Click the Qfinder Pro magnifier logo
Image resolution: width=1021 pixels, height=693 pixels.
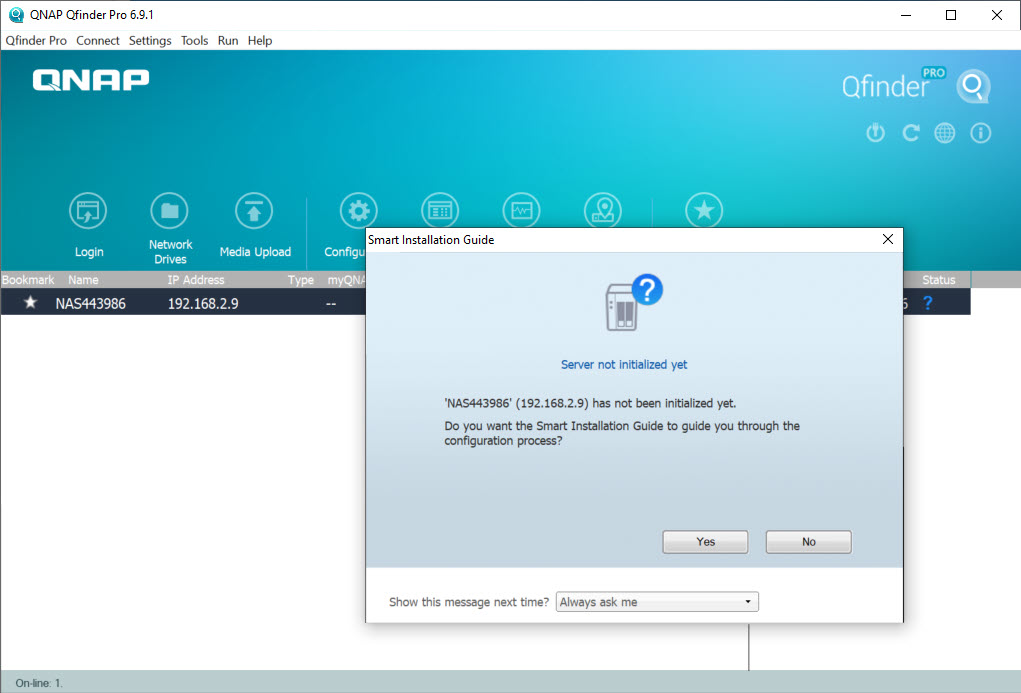pyautogui.click(x=973, y=86)
